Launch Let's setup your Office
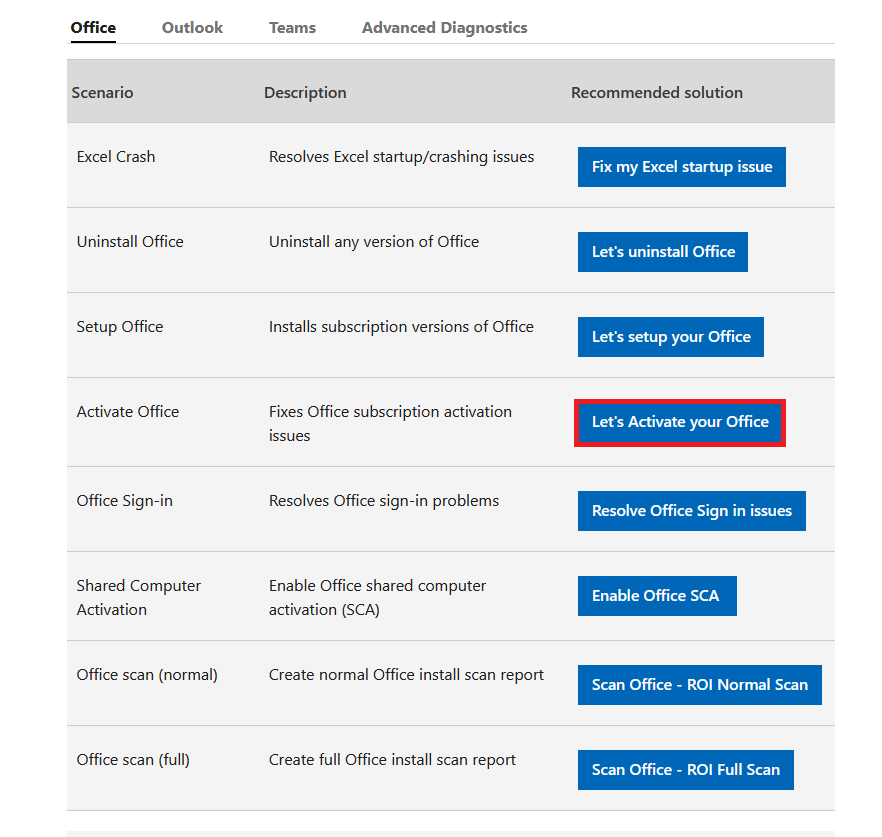Viewport: 882px width, 837px height. pyautogui.click(x=670, y=337)
